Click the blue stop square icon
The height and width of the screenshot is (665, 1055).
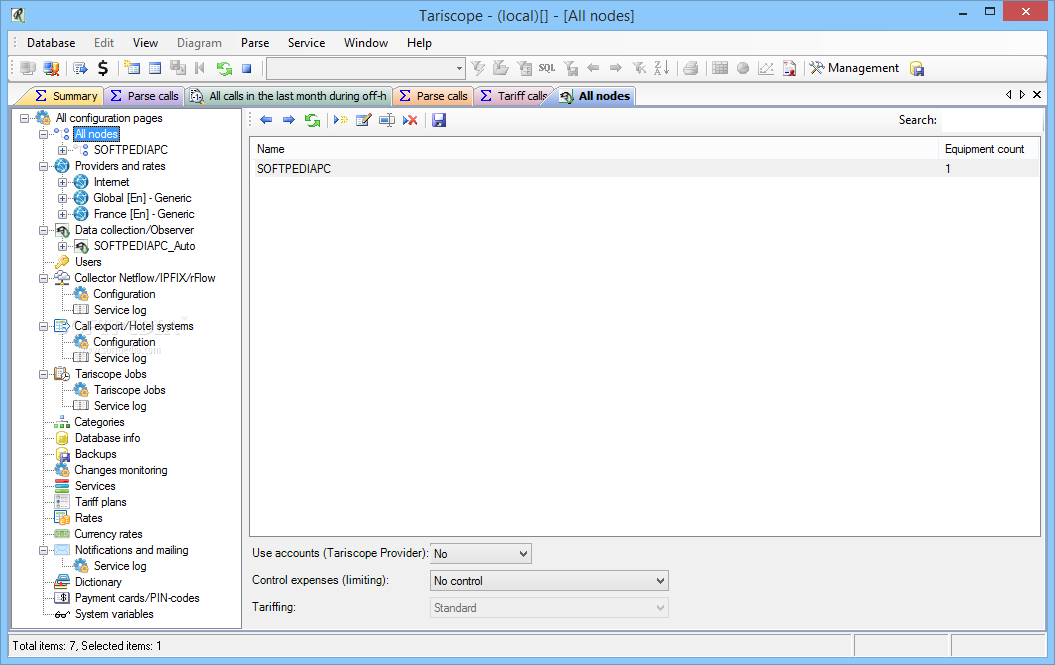pyautogui.click(x=247, y=68)
